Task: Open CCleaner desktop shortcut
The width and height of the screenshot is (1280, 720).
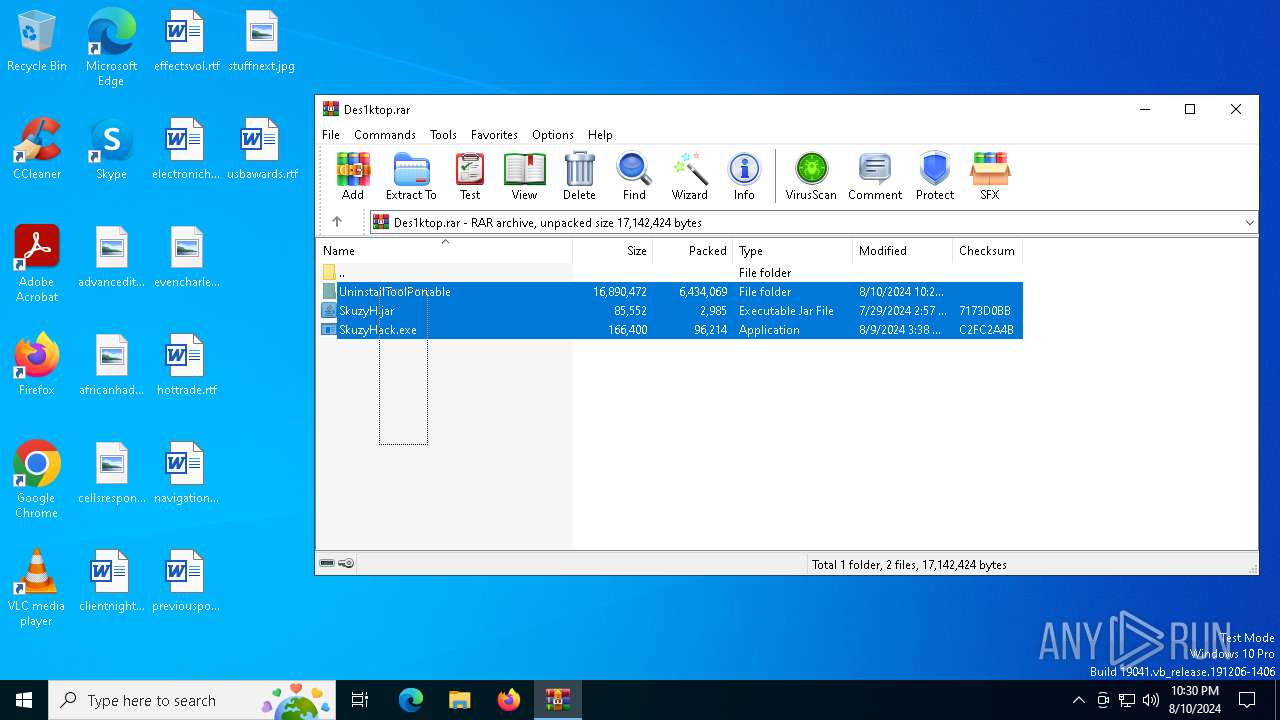Action: click(37, 149)
